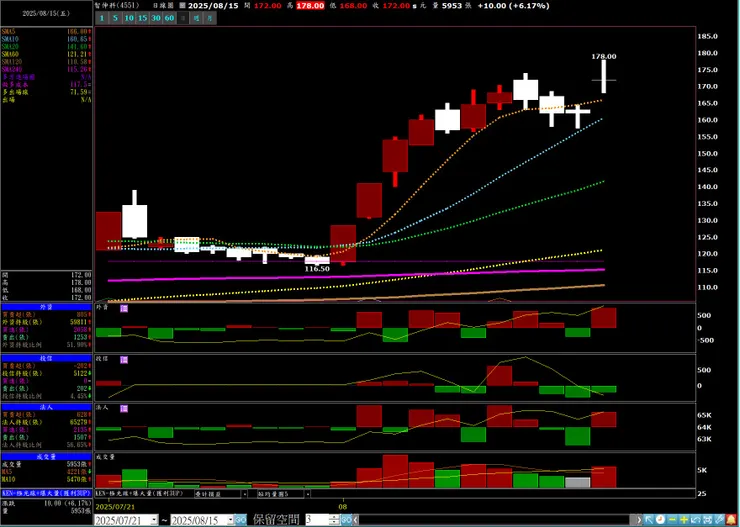Select the monthly (月) timeframe button

[210, 18]
